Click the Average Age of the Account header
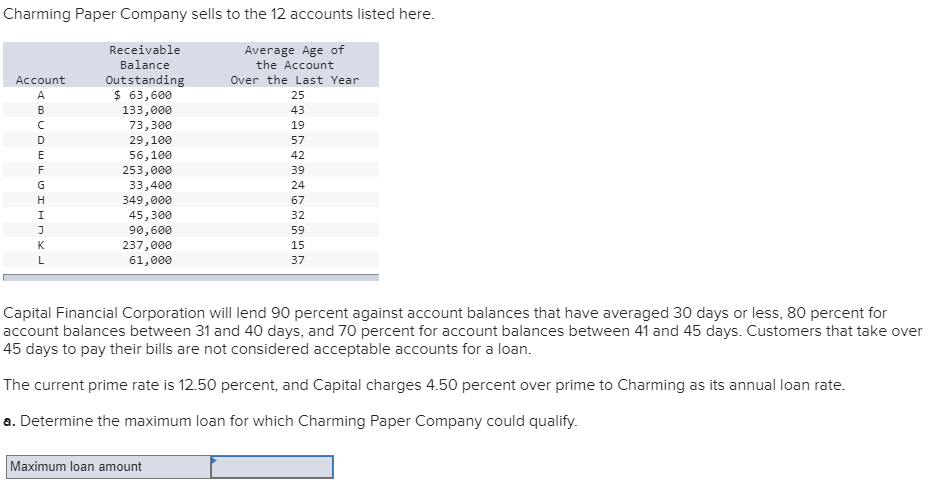The height and width of the screenshot is (487, 935). pyautogui.click(x=294, y=65)
